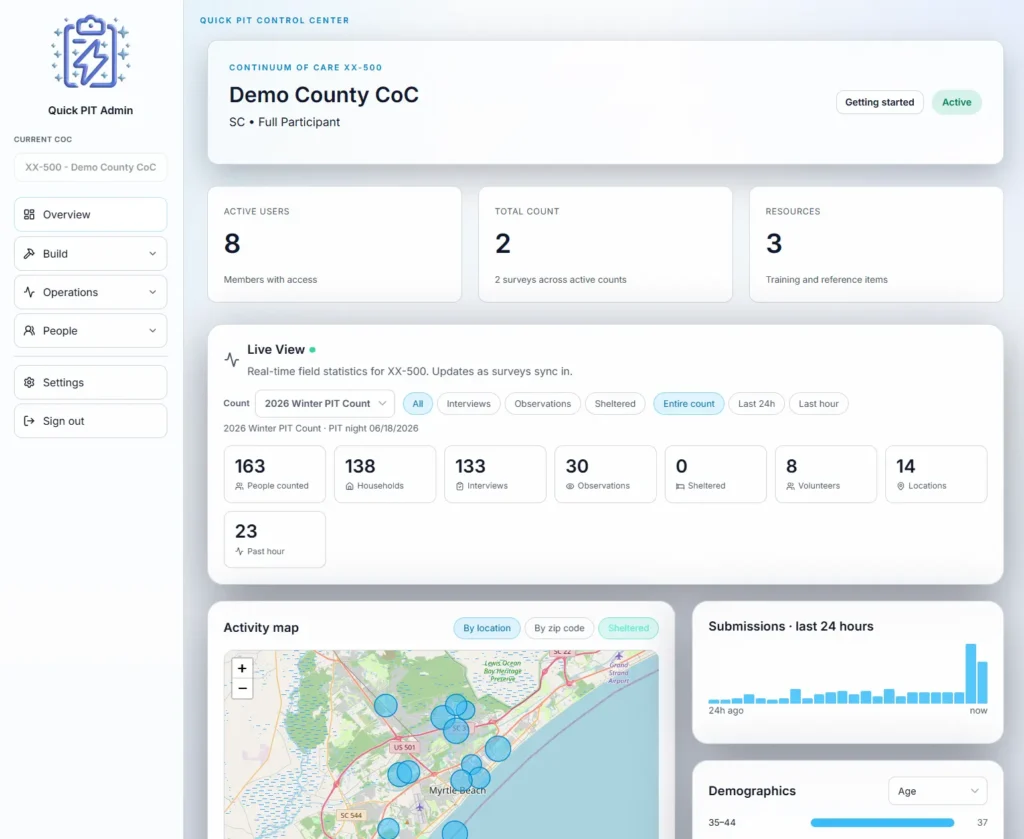Click the People users icon
This screenshot has width=1024, height=839.
tap(29, 330)
